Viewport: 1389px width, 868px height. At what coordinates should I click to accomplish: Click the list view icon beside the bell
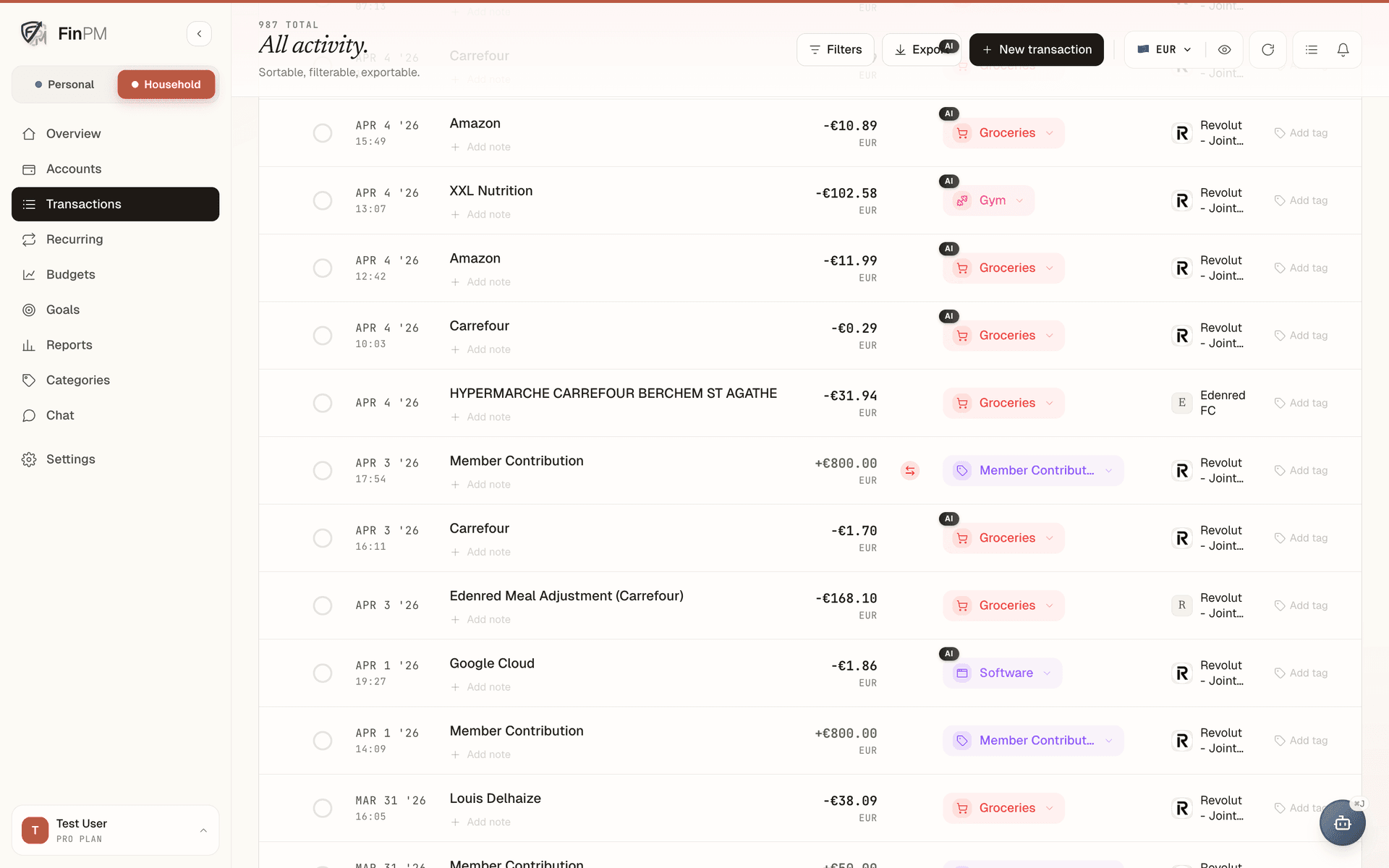(1311, 49)
